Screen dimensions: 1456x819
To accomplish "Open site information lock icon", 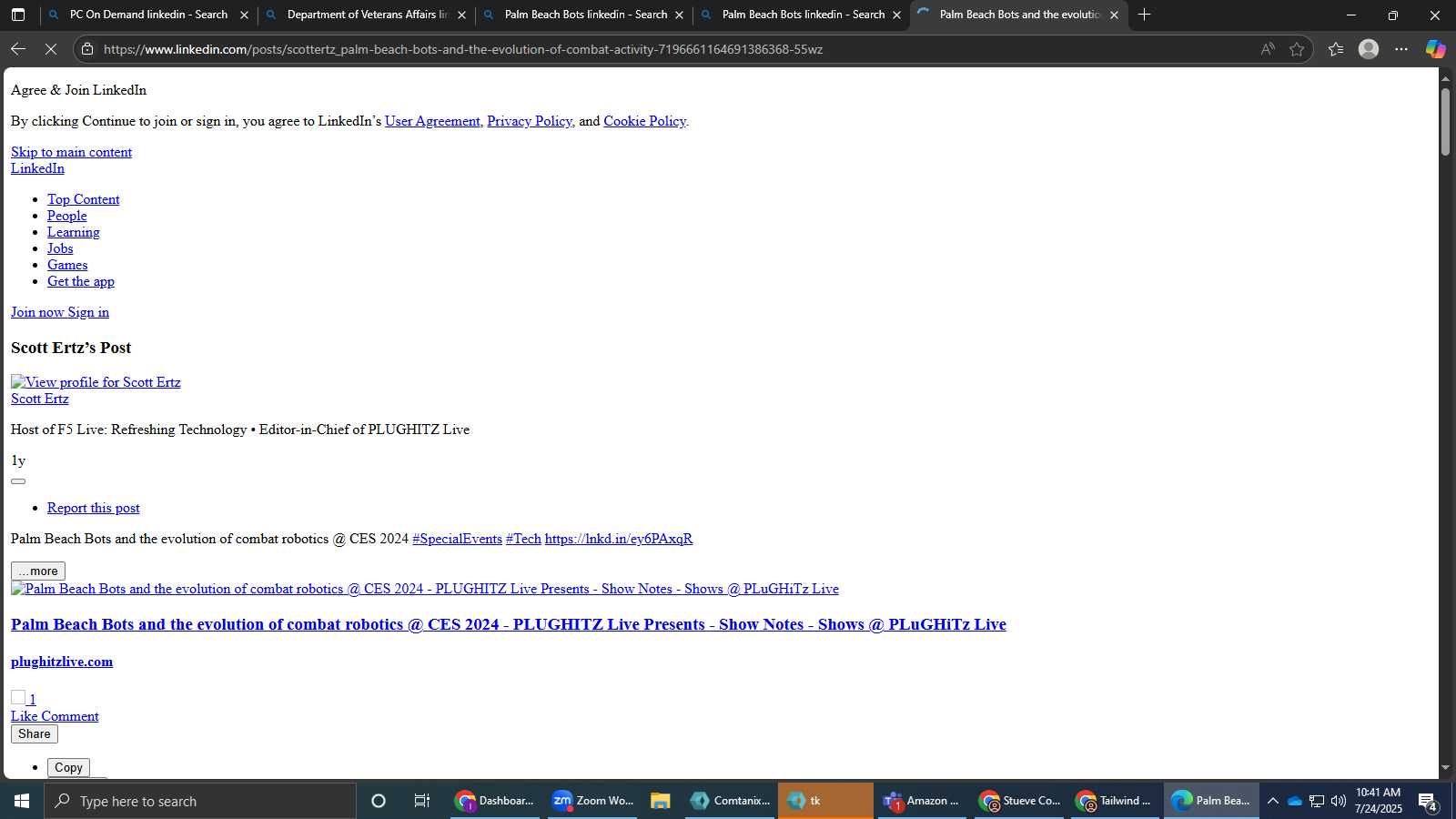I will [87, 49].
